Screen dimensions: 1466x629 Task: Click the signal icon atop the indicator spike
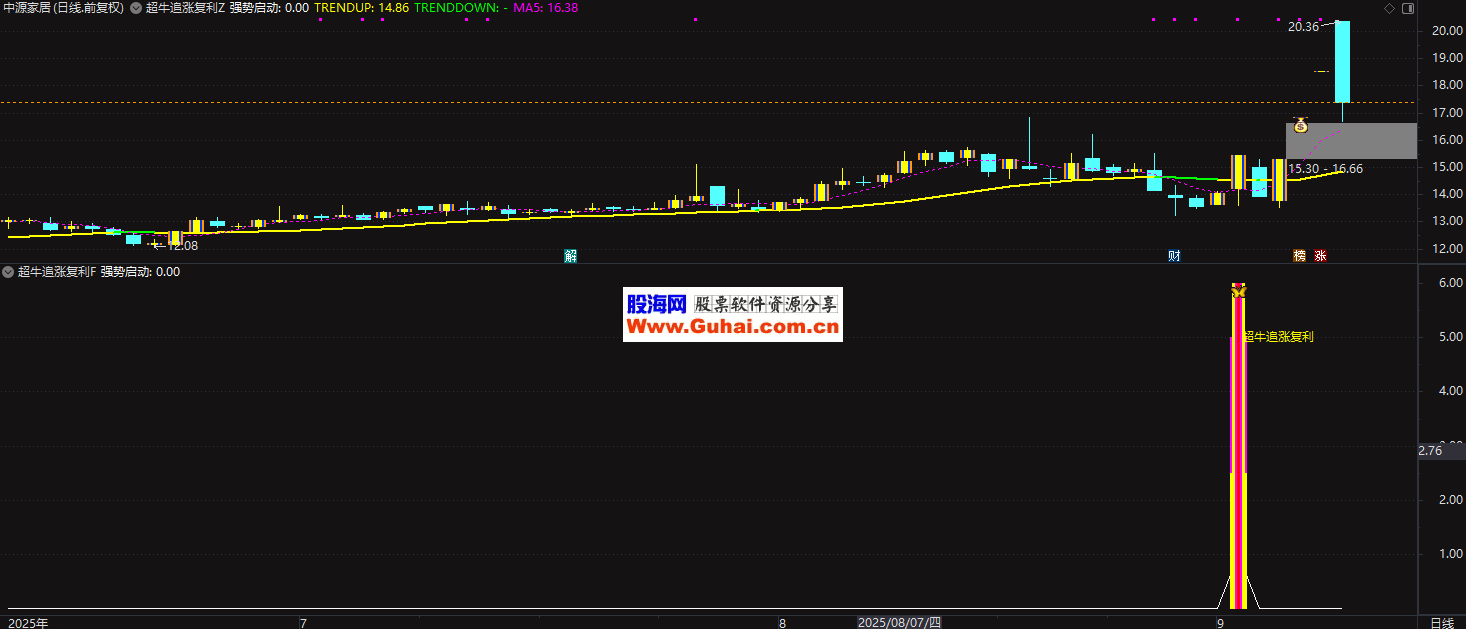[1238, 290]
